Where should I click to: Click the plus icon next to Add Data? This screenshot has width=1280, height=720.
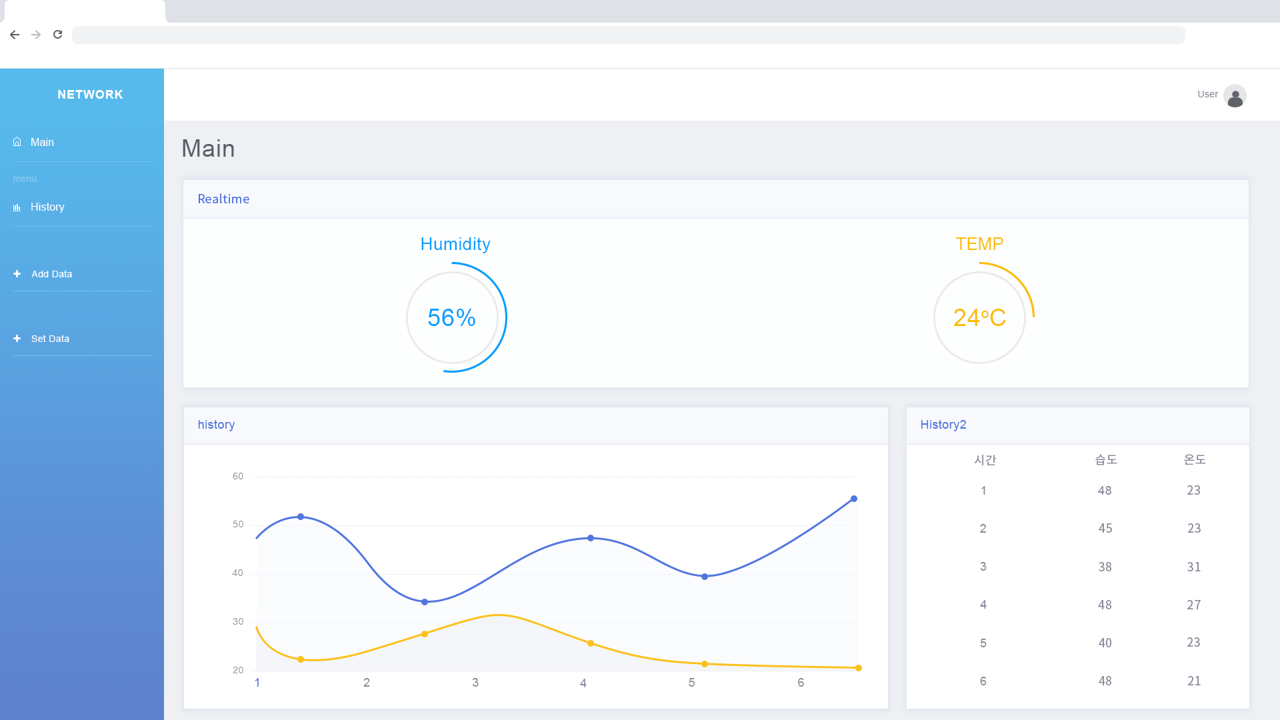coord(16,273)
